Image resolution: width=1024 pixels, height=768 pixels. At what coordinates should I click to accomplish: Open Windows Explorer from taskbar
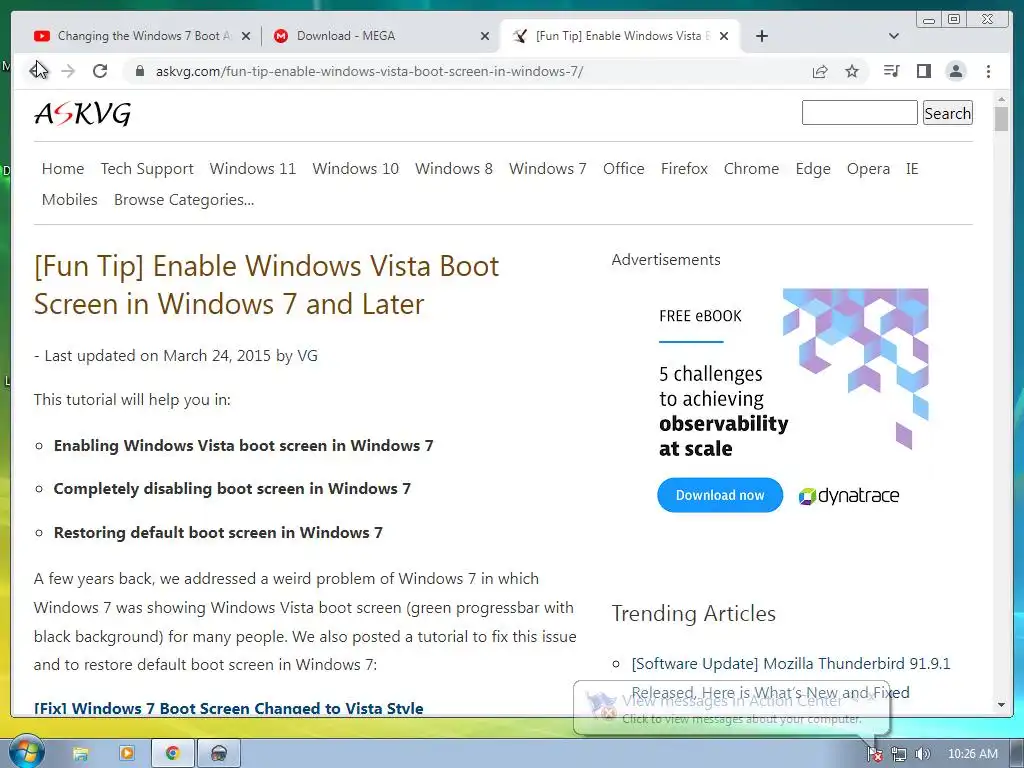(80, 754)
